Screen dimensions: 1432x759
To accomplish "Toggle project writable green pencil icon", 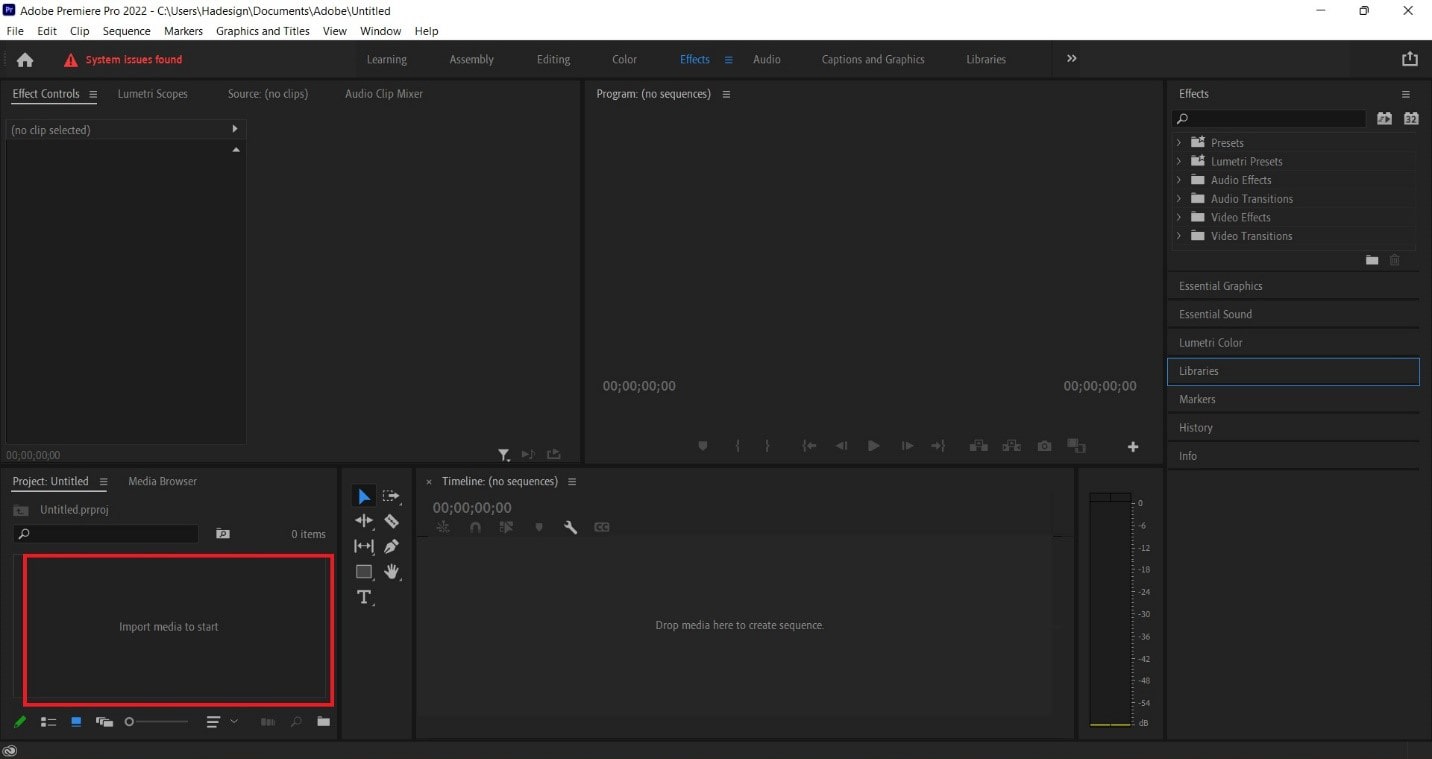I will 20,721.
